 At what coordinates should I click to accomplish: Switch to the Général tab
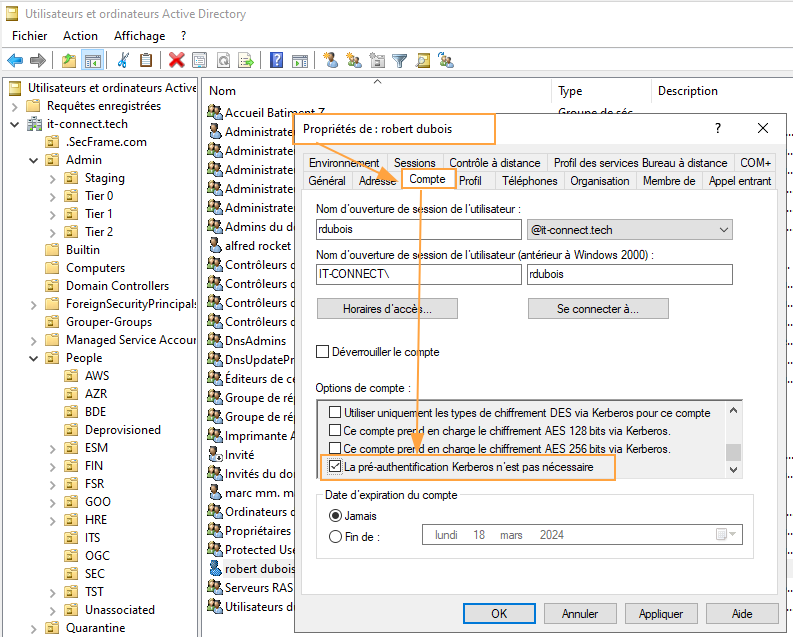(327, 180)
